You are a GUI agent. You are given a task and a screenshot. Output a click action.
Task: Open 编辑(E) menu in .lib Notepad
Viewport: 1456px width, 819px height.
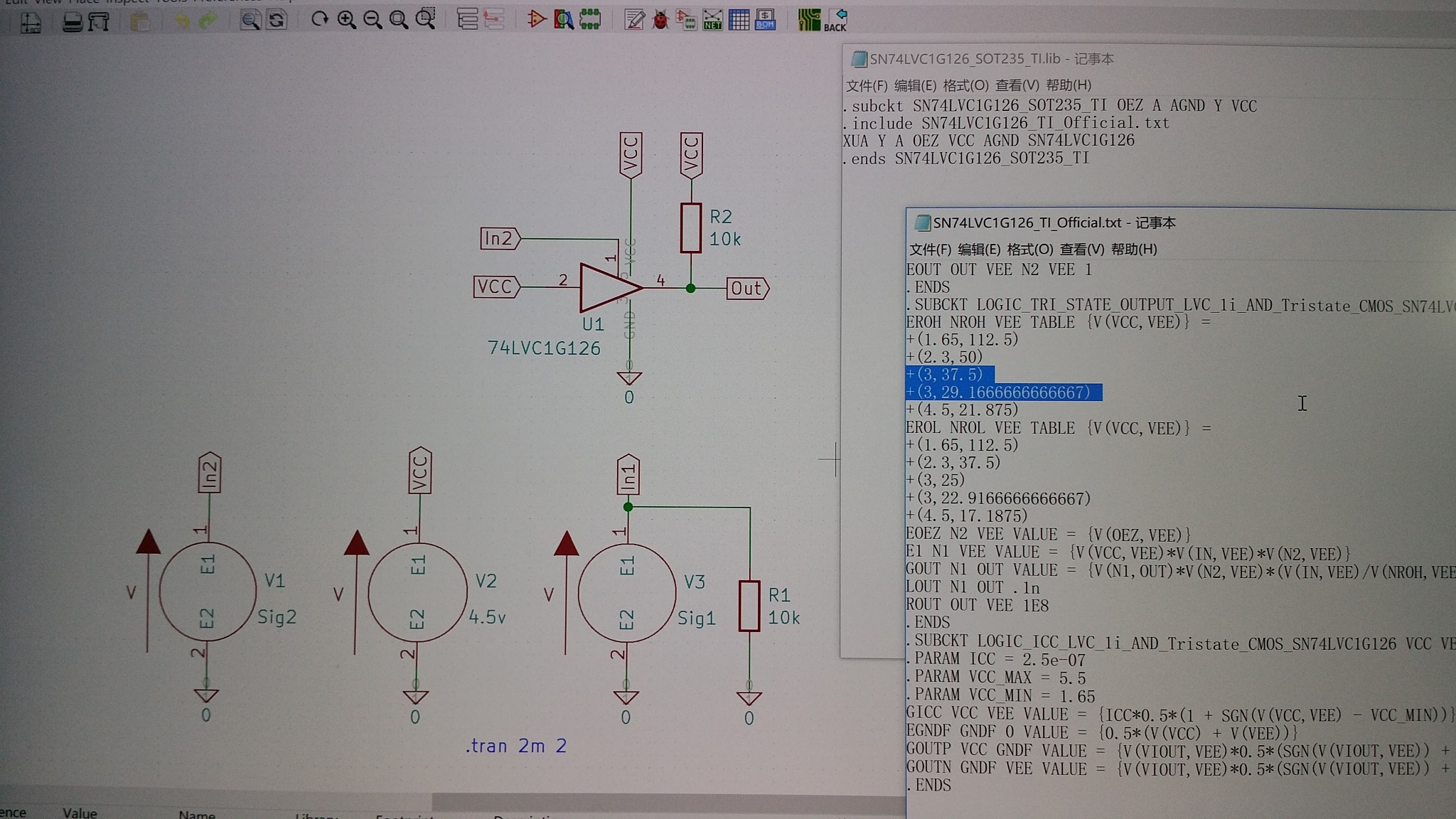point(915,85)
